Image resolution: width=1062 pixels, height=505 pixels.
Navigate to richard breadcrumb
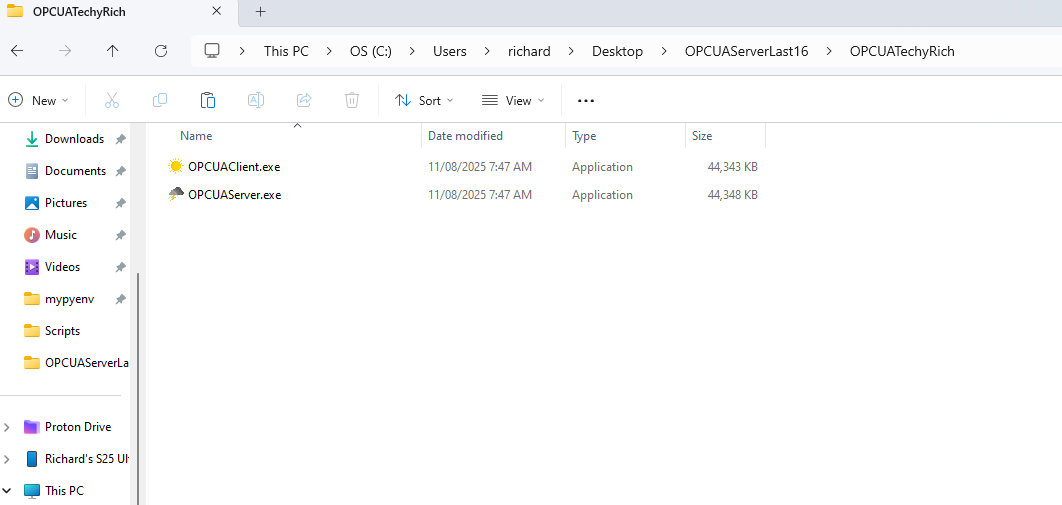tap(529, 51)
